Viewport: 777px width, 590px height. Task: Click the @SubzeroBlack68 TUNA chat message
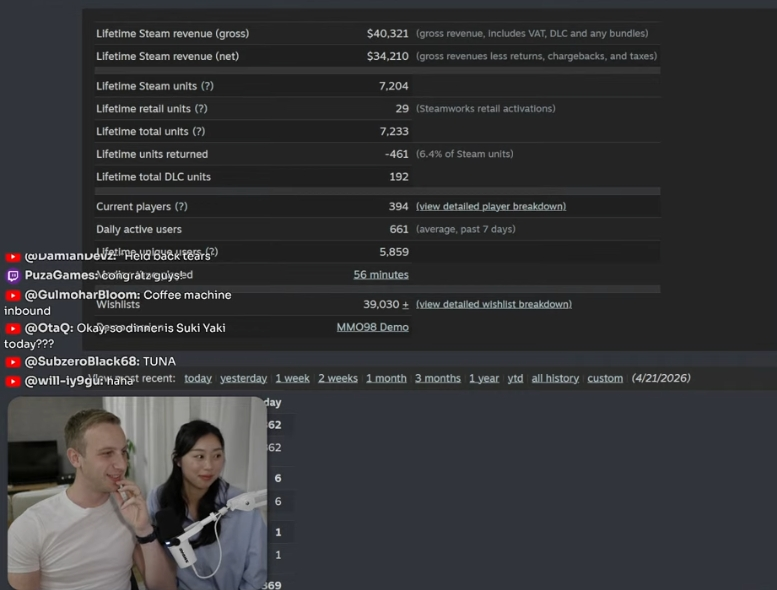tap(90, 362)
